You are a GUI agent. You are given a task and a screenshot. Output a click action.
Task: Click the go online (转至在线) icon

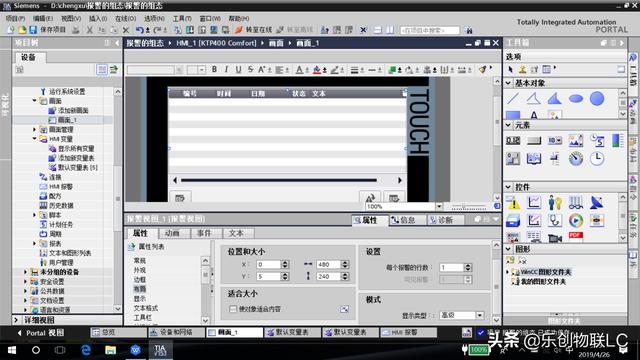pyautogui.click(x=239, y=30)
